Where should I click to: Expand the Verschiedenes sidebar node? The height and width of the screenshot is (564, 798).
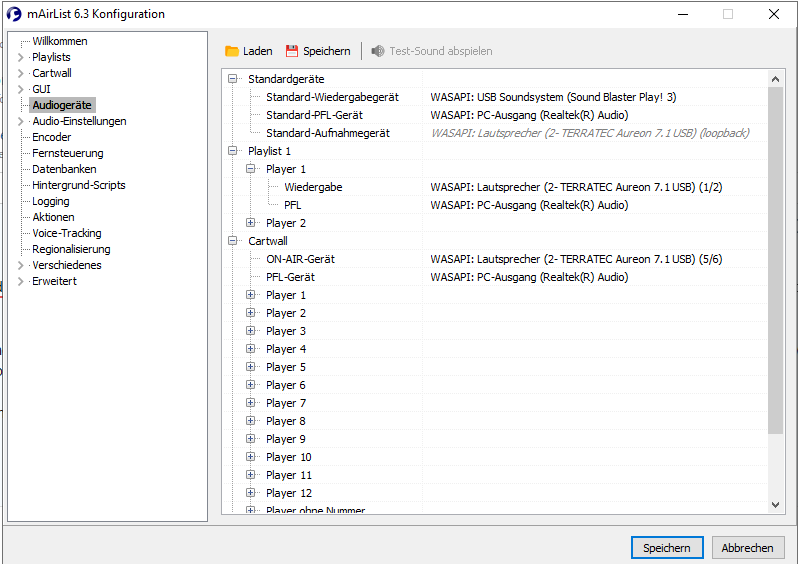[x=20, y=265]
